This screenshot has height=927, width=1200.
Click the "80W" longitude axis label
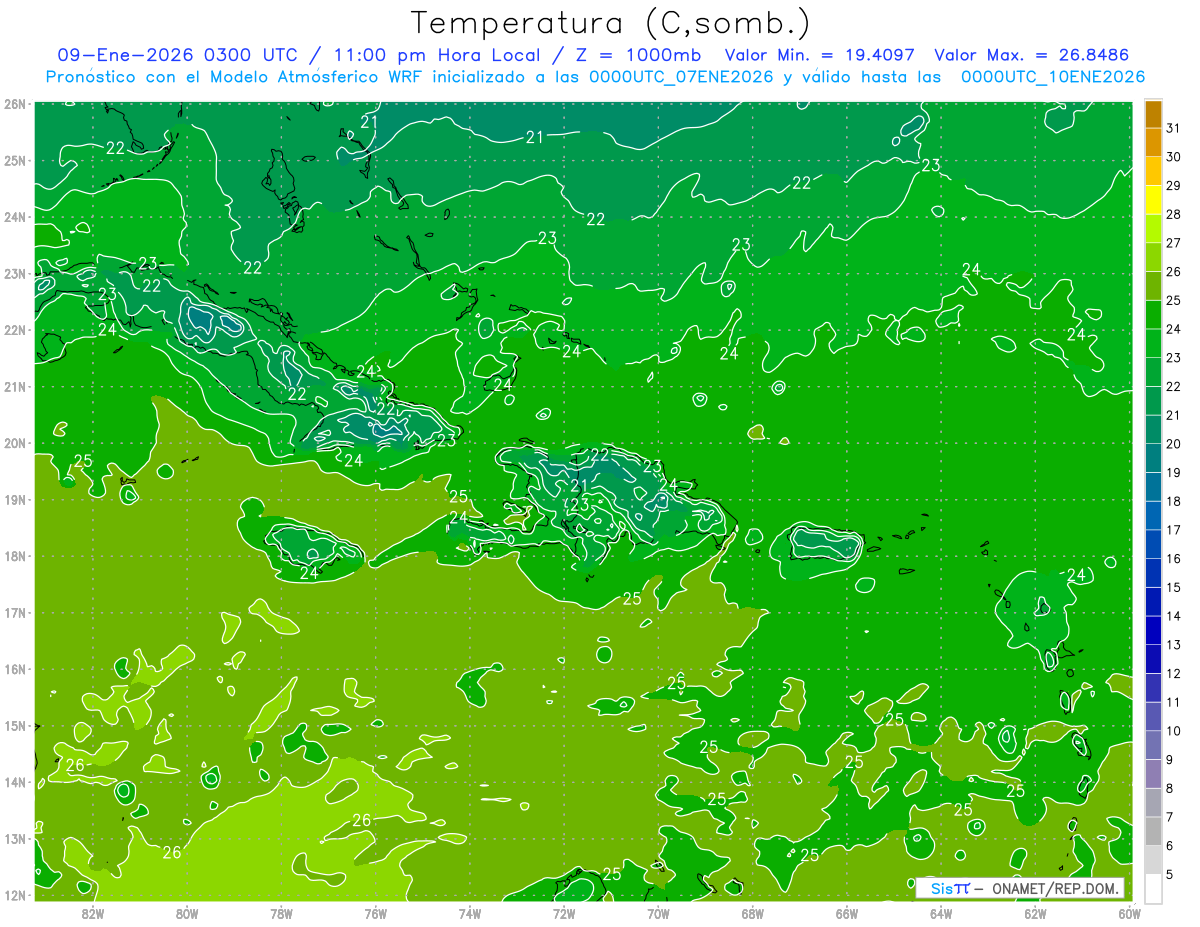pos(187,913)
